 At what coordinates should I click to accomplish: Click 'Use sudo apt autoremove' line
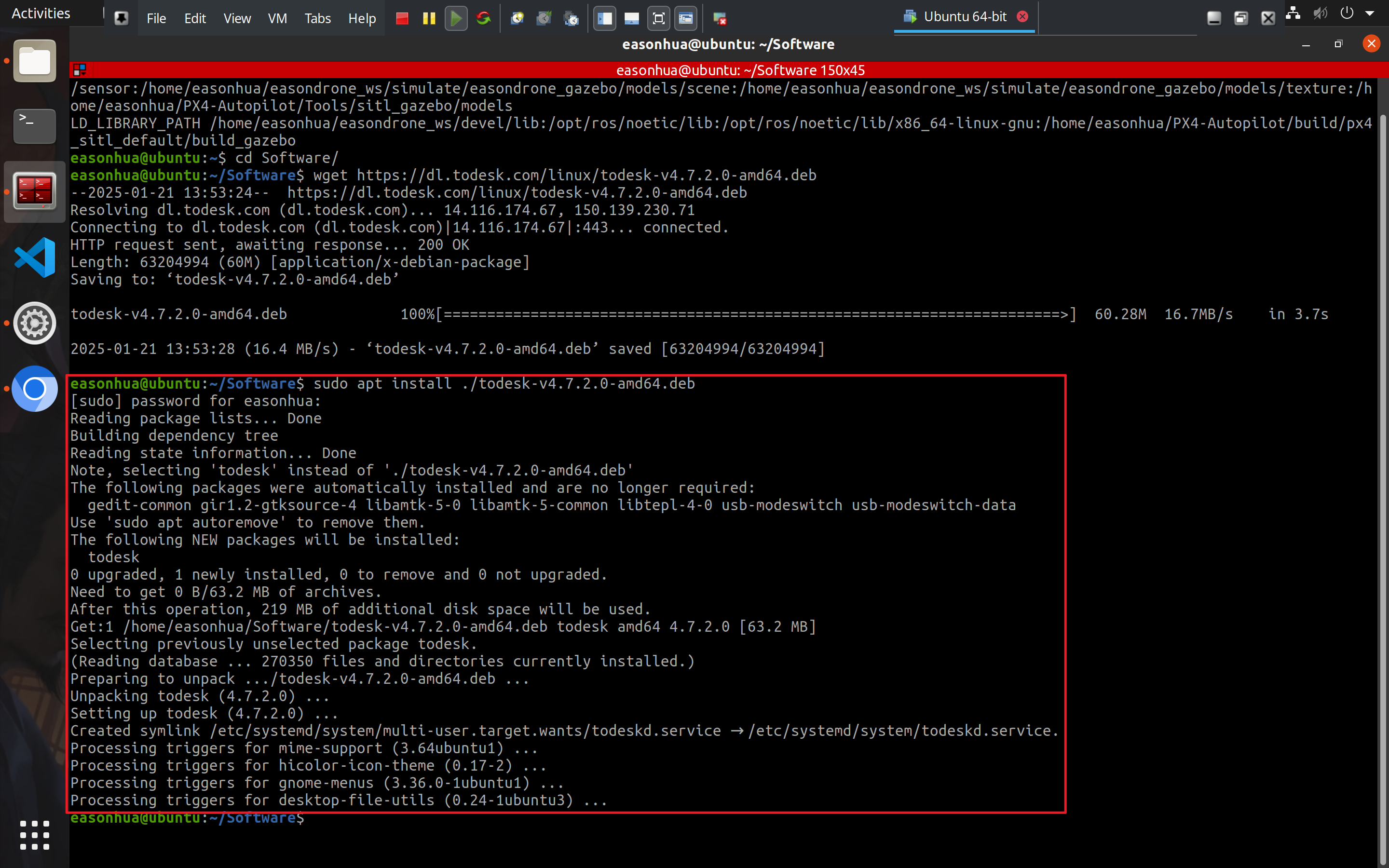coord(247,522)
